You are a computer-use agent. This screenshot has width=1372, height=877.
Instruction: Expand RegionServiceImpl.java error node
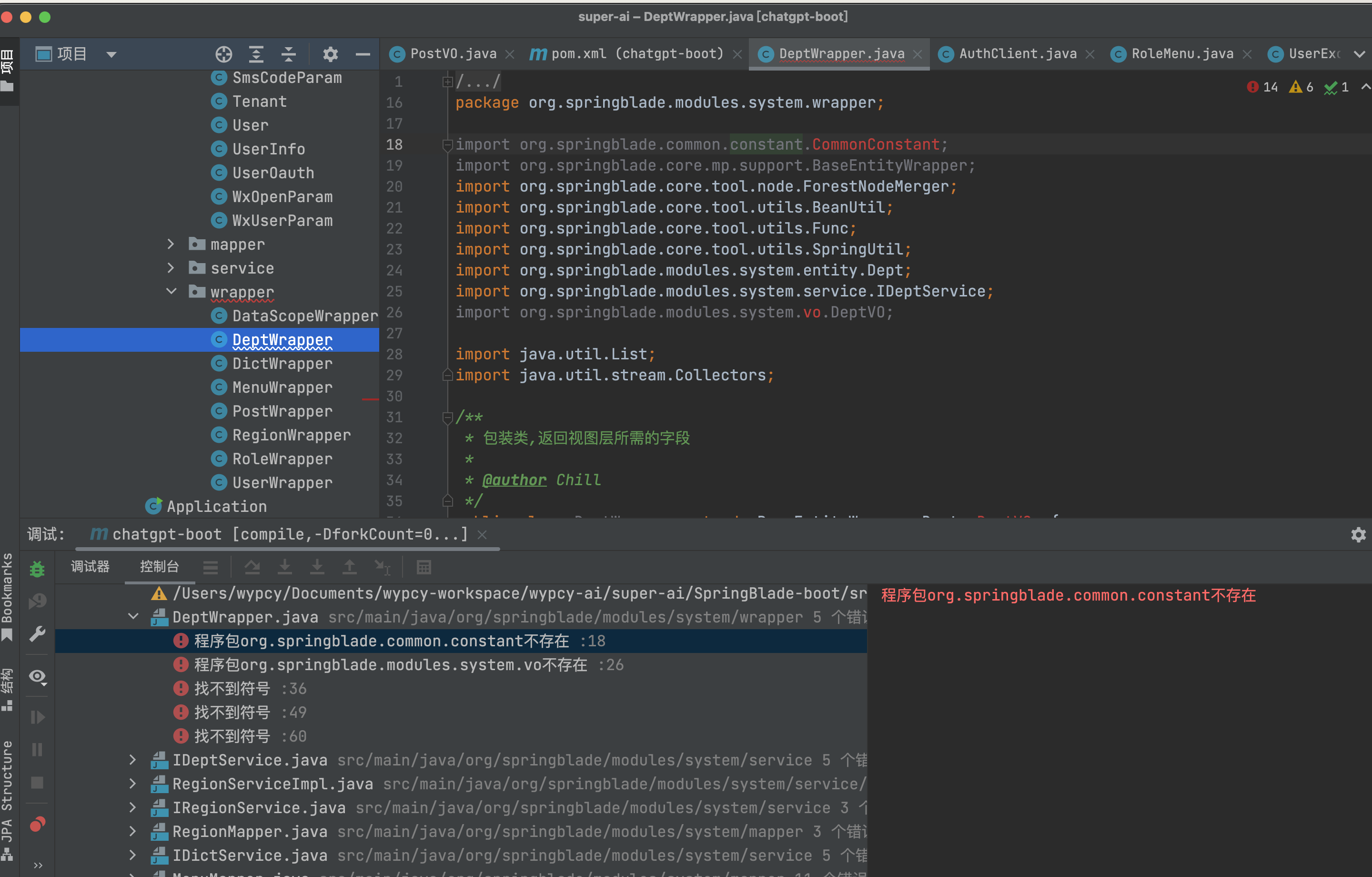click(x=132, y=784)
